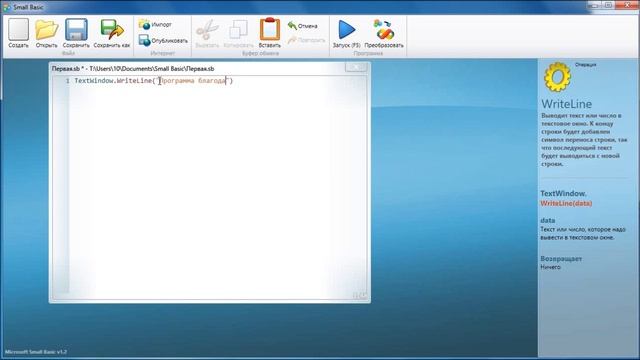This screenshot has height=360, width=640.
Task: Redo with the Повторить arrow
Action: pyautogui.click(x=307, y=40)
